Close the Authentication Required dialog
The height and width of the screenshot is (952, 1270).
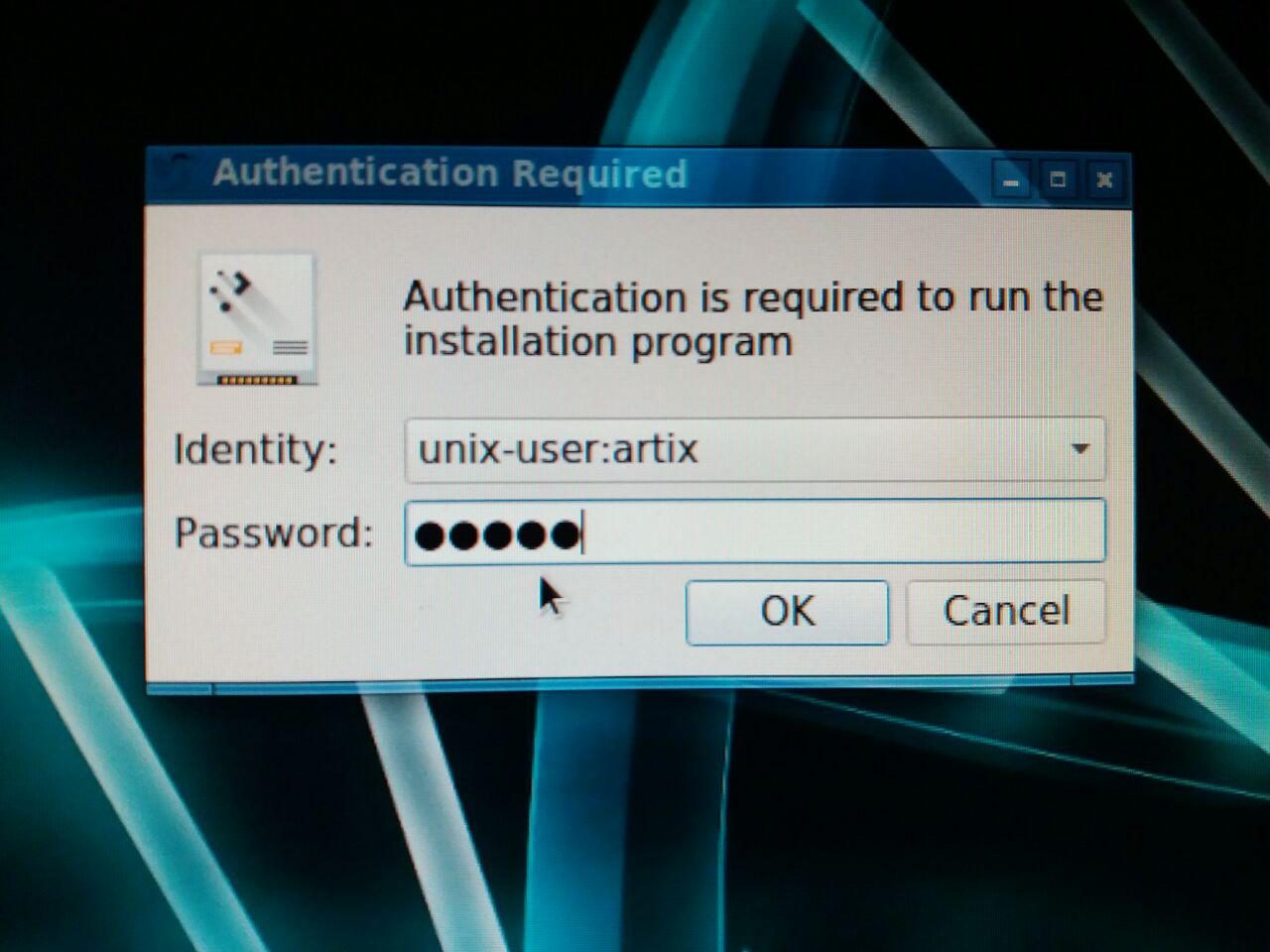[1104, 180]
